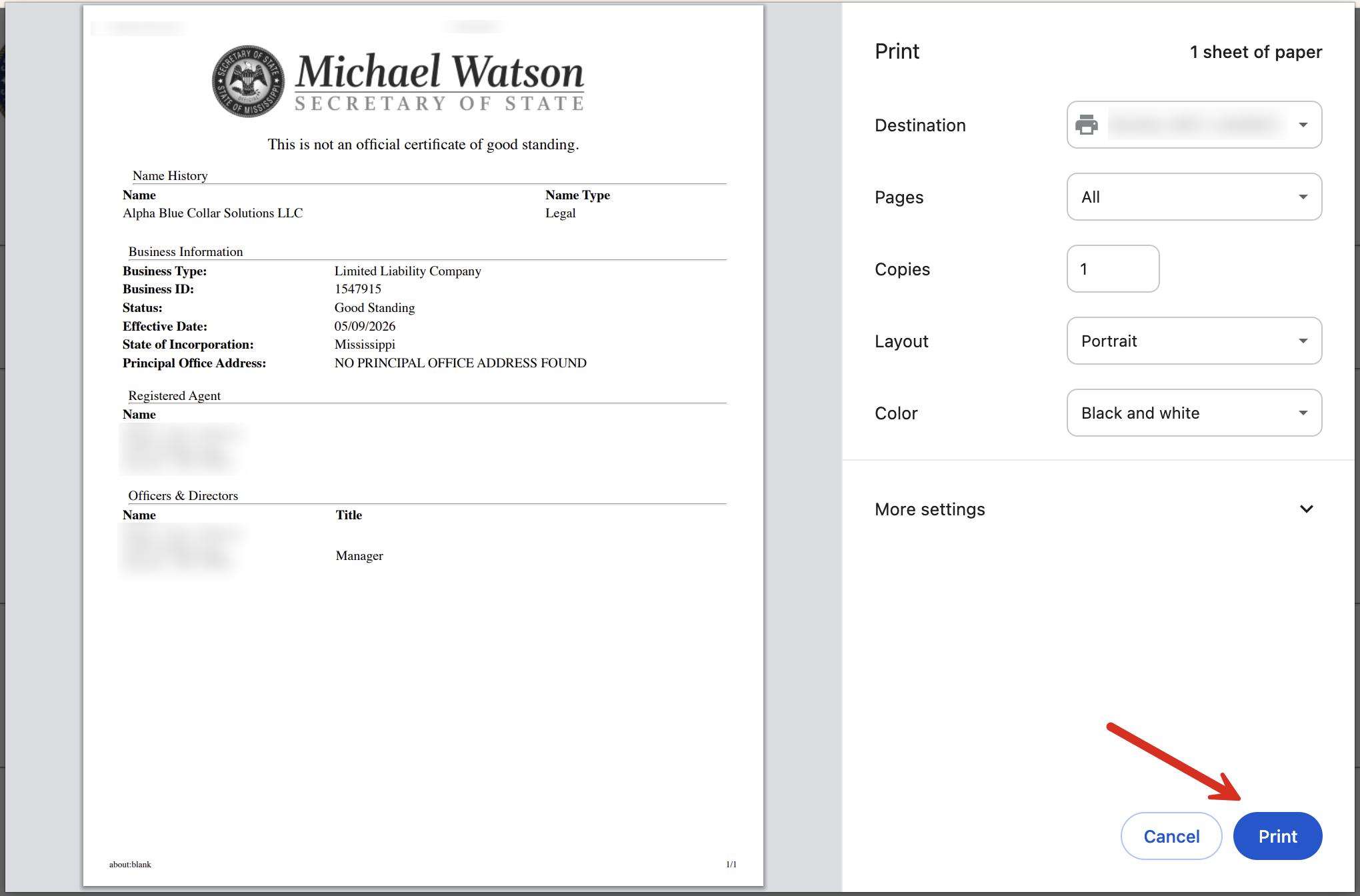
Task: Click the about:blank footer text
Action: coord(130,865)
